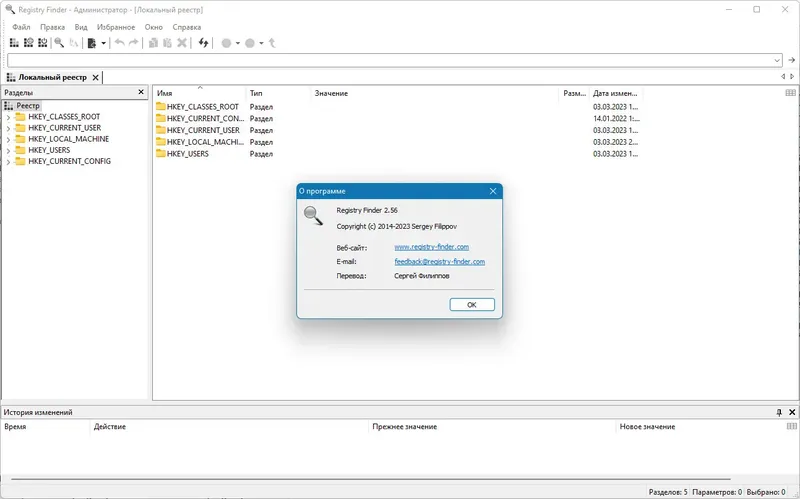Click the Up one level arrow icon
The image size is (800, 499).
coord(272,43)
